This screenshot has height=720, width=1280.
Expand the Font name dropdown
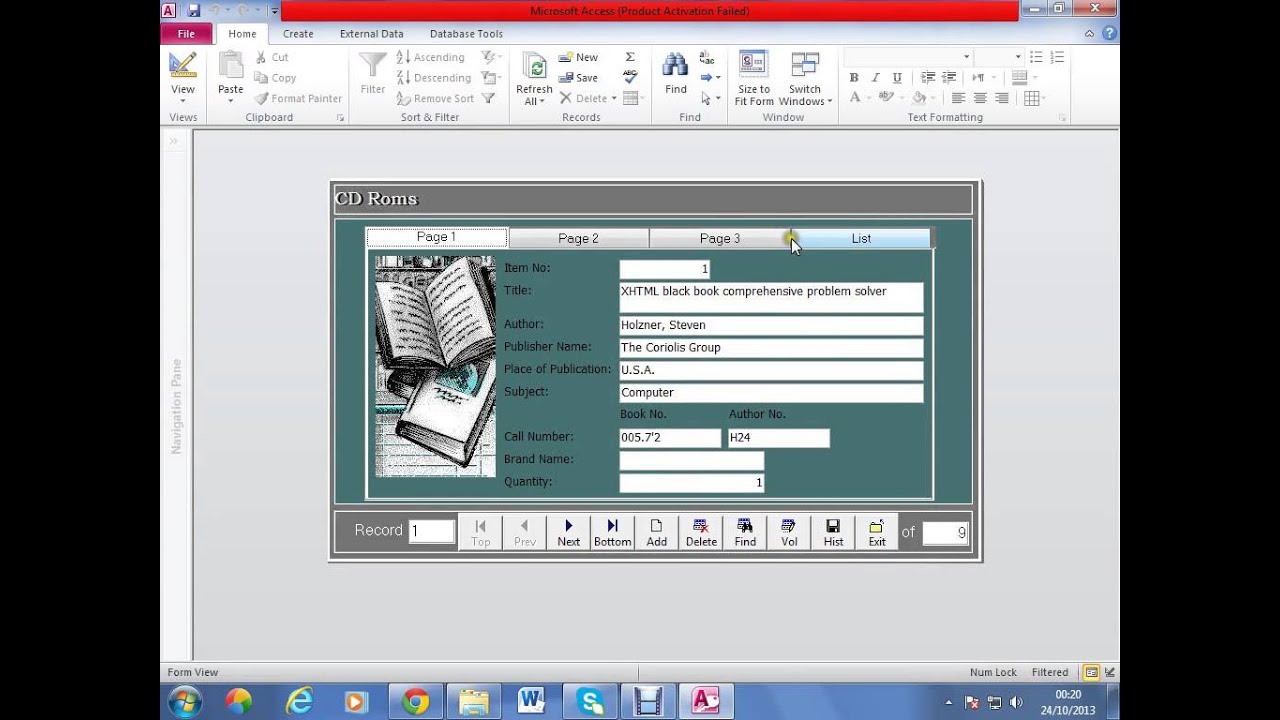click(966, 57)
